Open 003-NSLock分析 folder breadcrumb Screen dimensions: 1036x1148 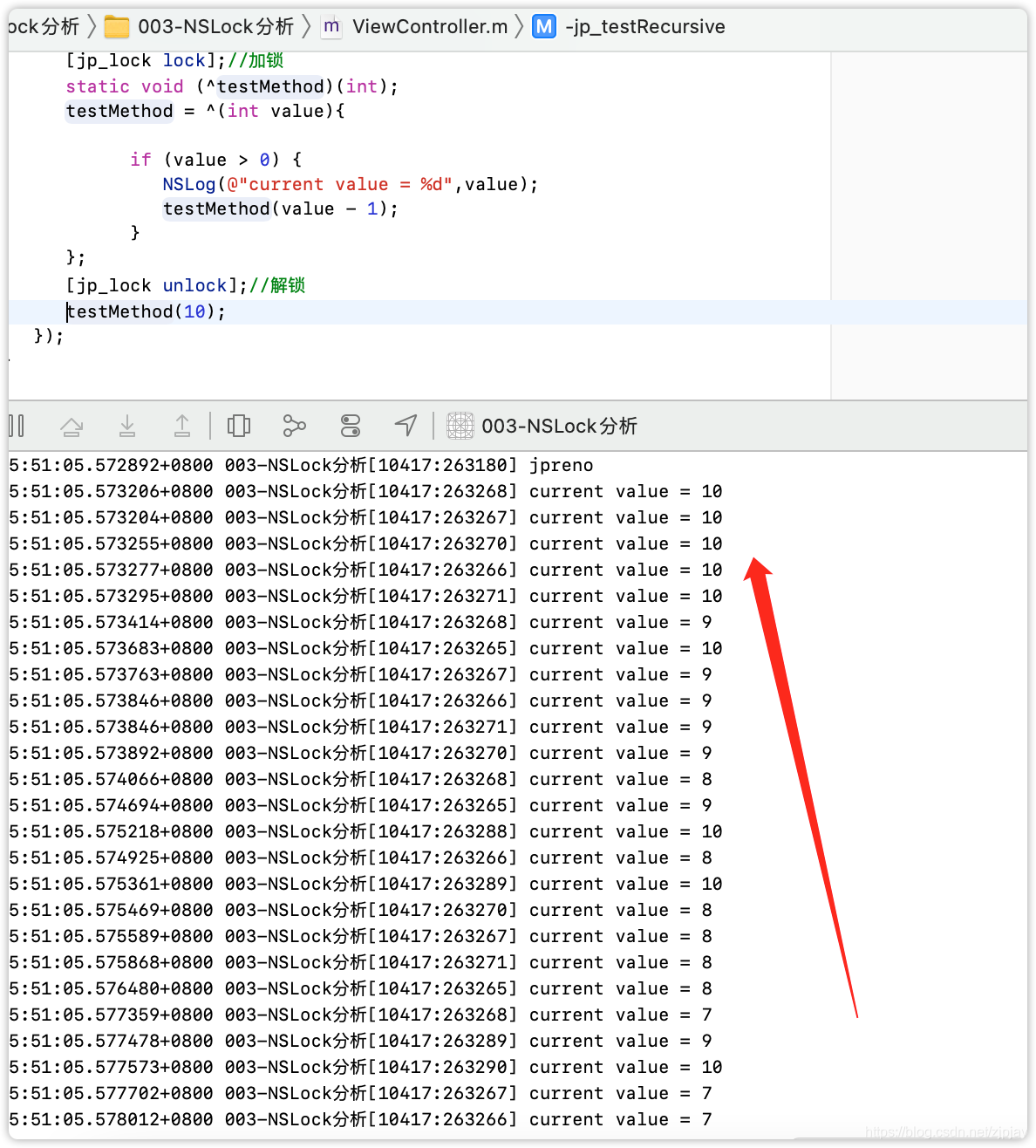[x=215, y=27]
